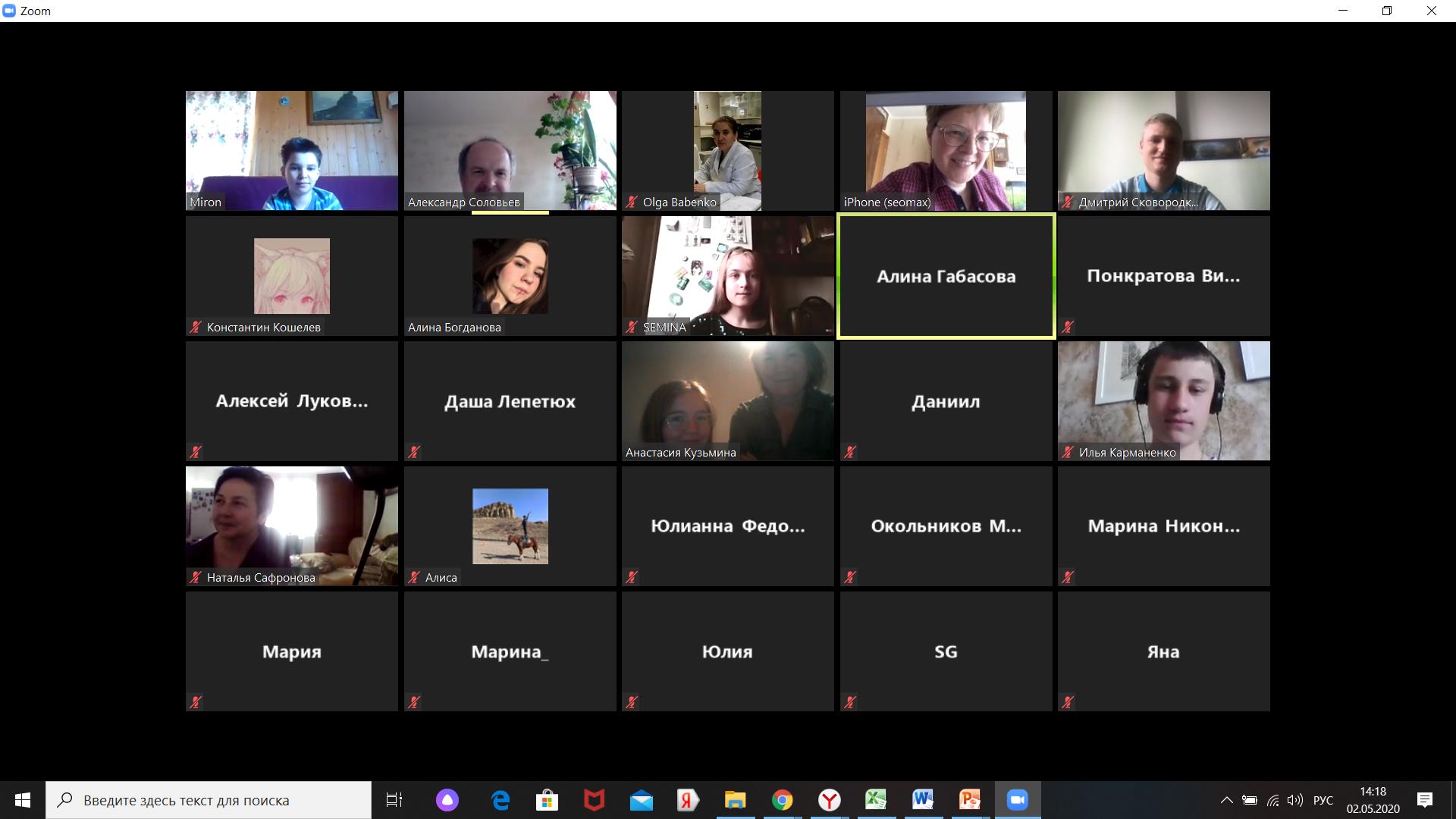Click Olga Babenko's muted mic icon
The height and width of the screenshot is (819, 1456).
point(632,202)
